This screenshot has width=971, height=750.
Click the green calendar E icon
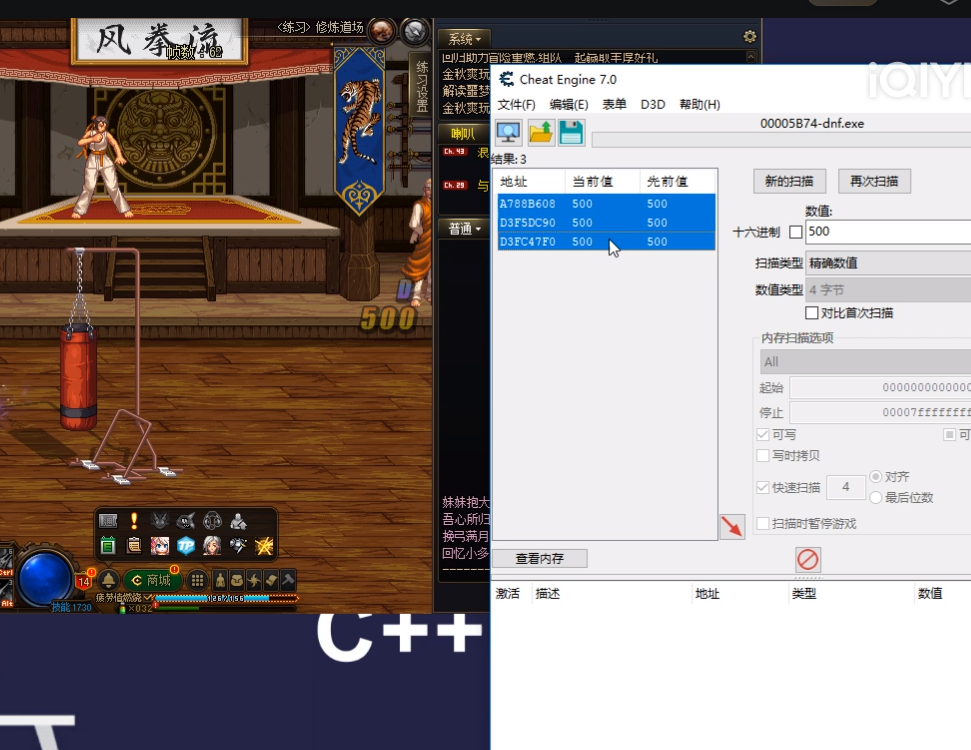[x=108, y=545]
